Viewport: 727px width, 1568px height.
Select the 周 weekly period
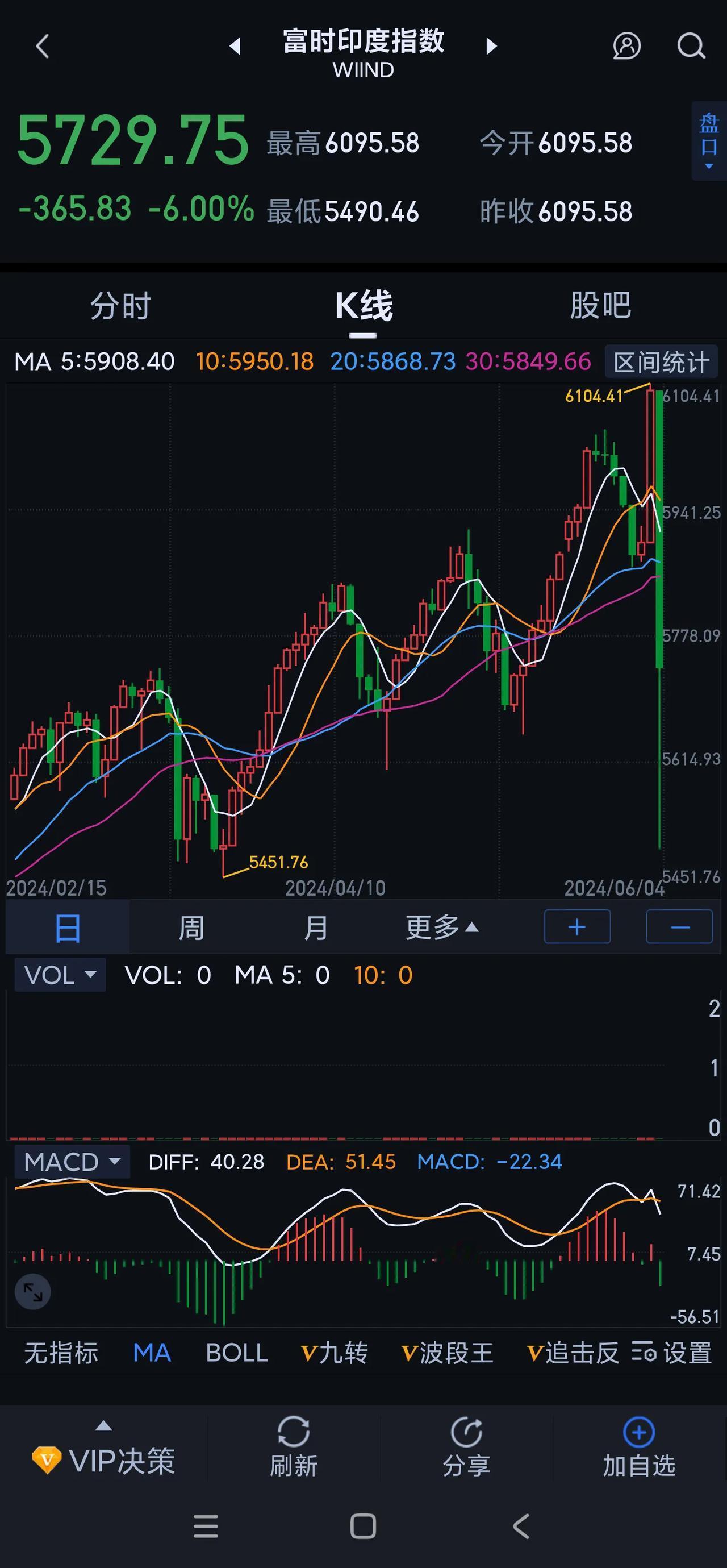coord(191,928)
